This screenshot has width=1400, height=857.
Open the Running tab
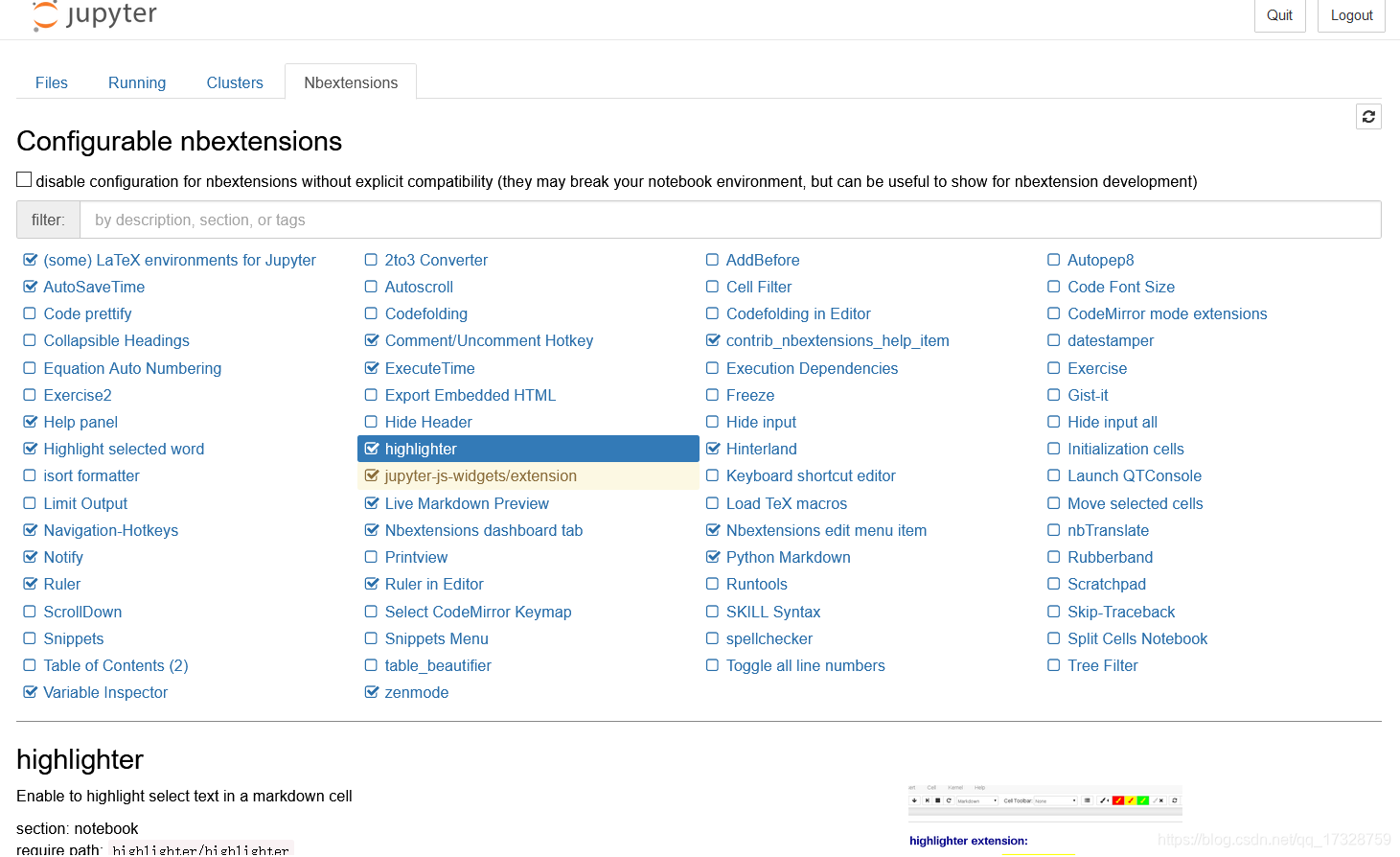coord(137,82)
